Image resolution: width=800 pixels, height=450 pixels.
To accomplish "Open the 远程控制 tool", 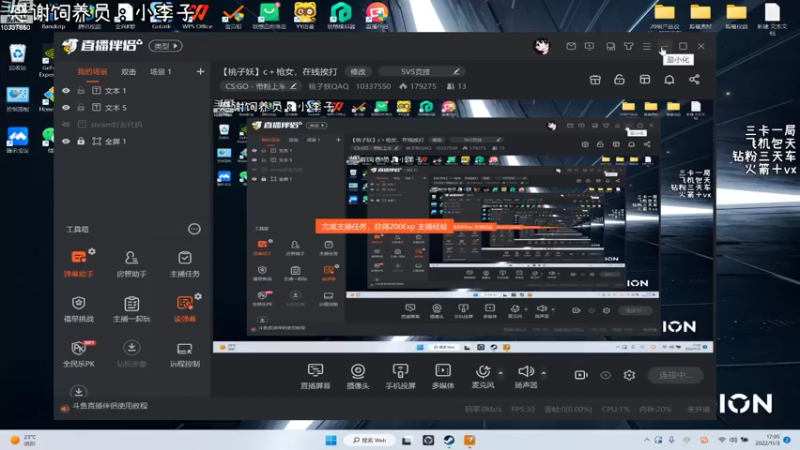I will (185, 354).
